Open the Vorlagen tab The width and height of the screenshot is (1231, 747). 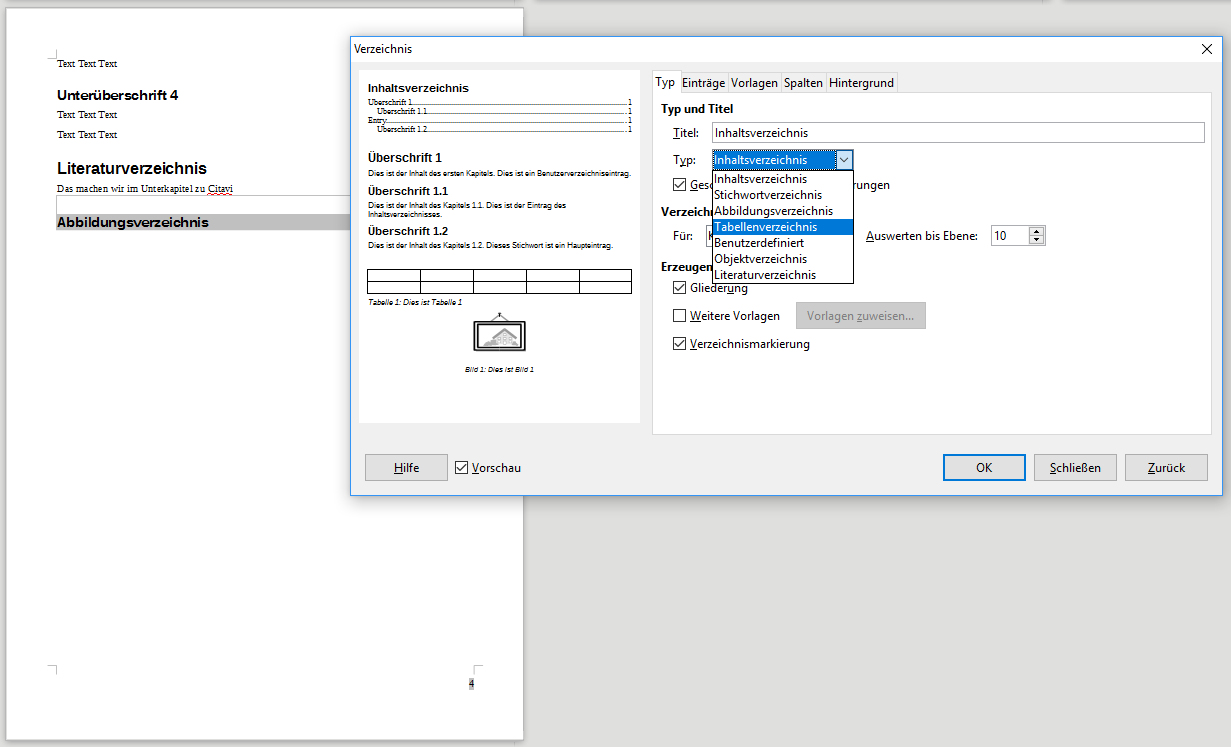click(754, 83)
